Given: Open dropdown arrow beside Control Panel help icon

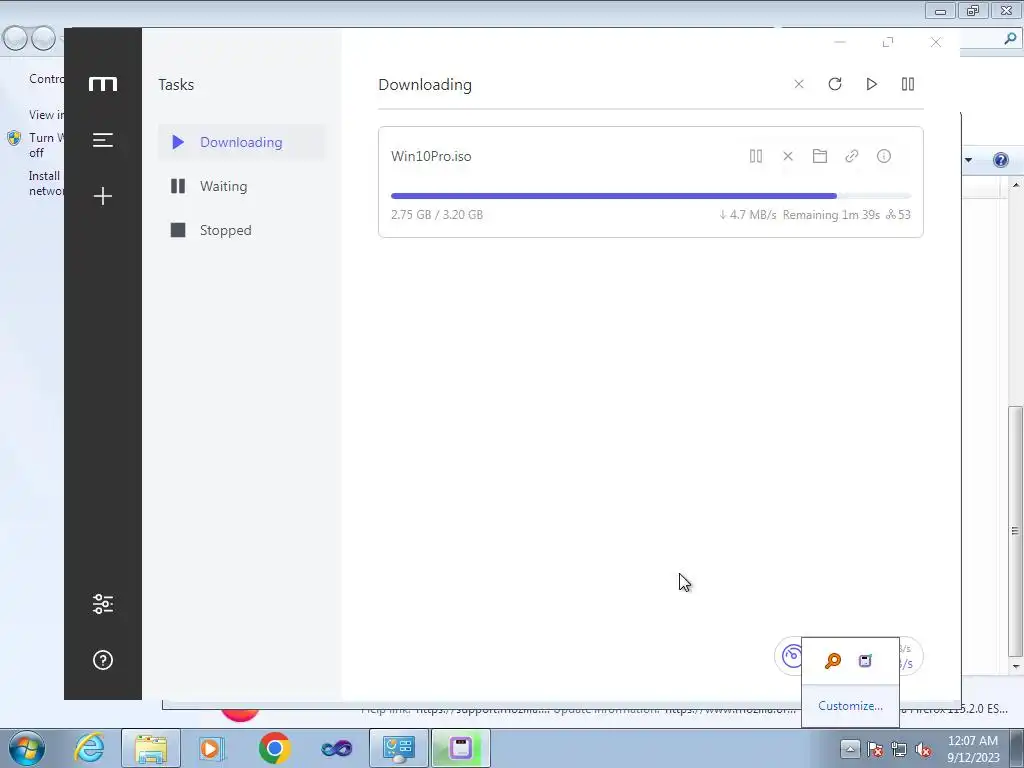Looking at the screenshot, I should [x=968, y=160].
